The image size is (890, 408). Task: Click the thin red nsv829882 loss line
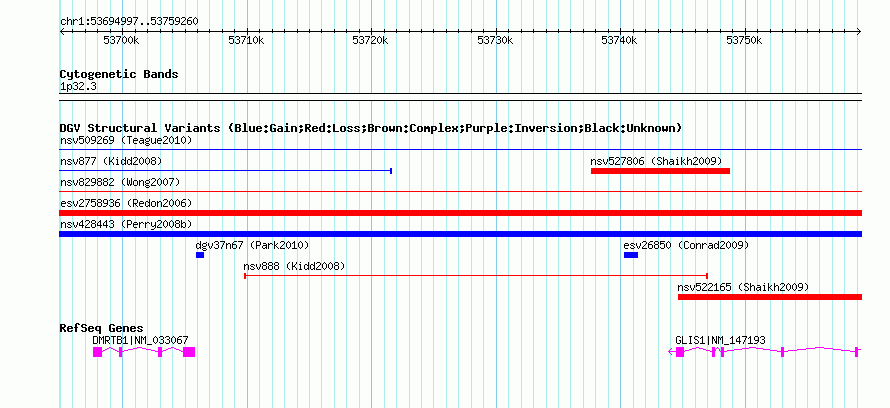coord(461,192)
